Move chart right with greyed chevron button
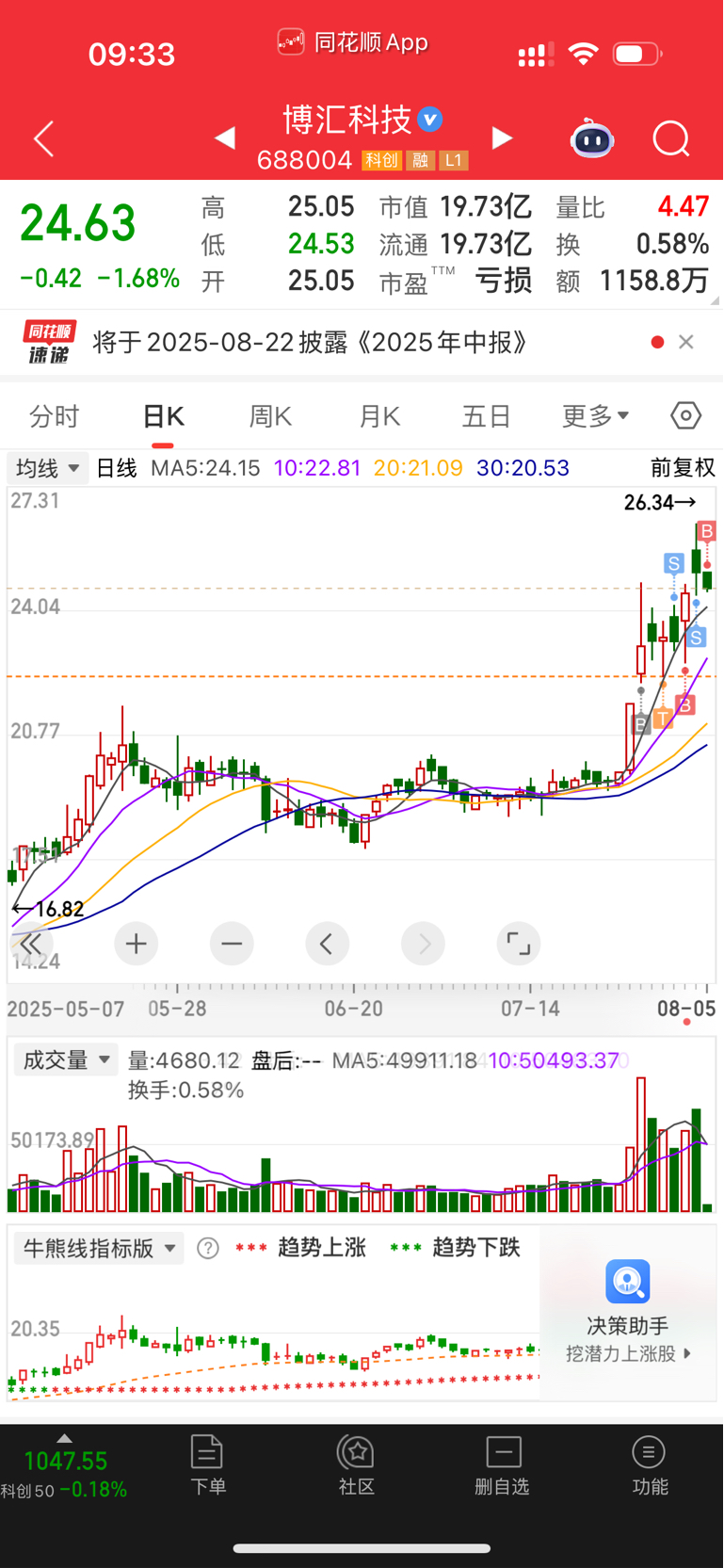Screen dimensions: 724x1568 tap(424, 944)
